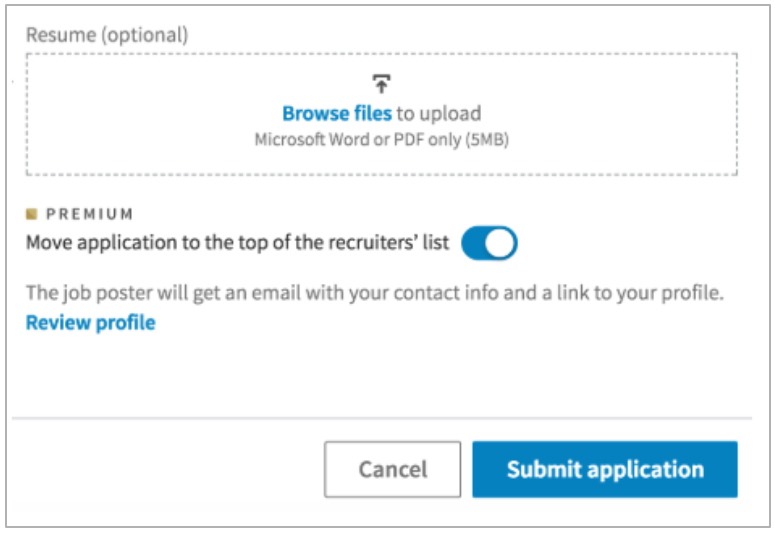Click the gold Premium badge icon
This screenshot has height=534, width=775.
[x=32, y=214]
